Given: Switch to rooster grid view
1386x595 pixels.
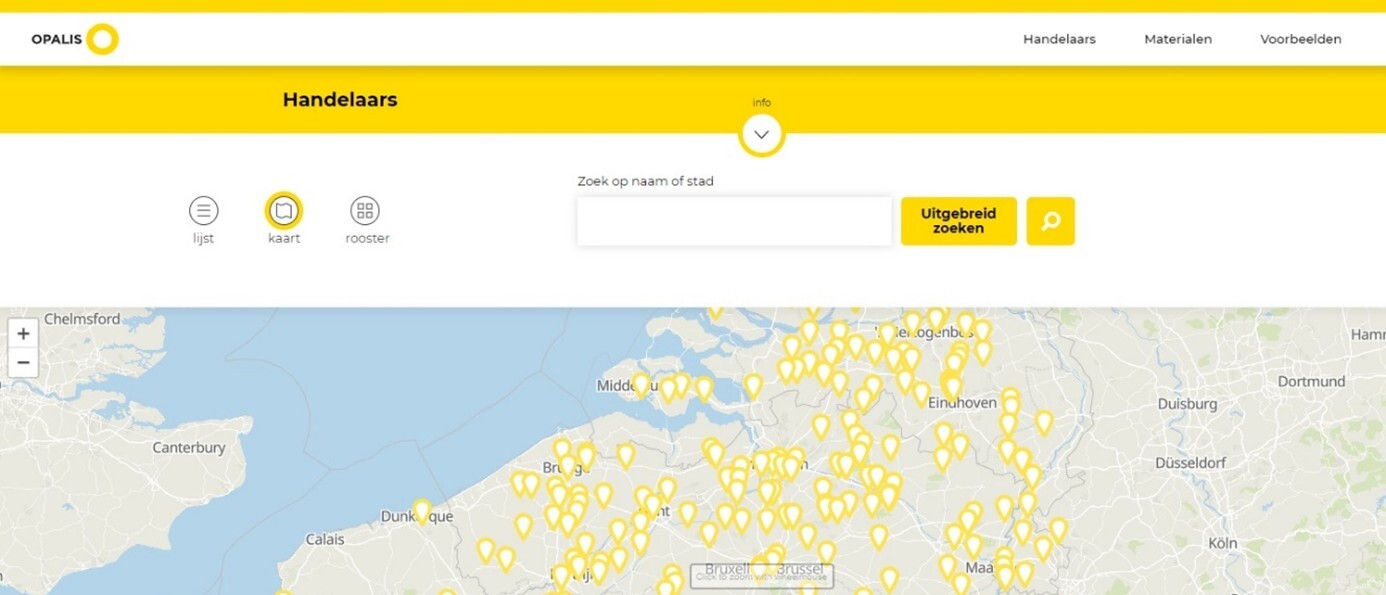Looking at the screenshot, I should coord(365,211).
